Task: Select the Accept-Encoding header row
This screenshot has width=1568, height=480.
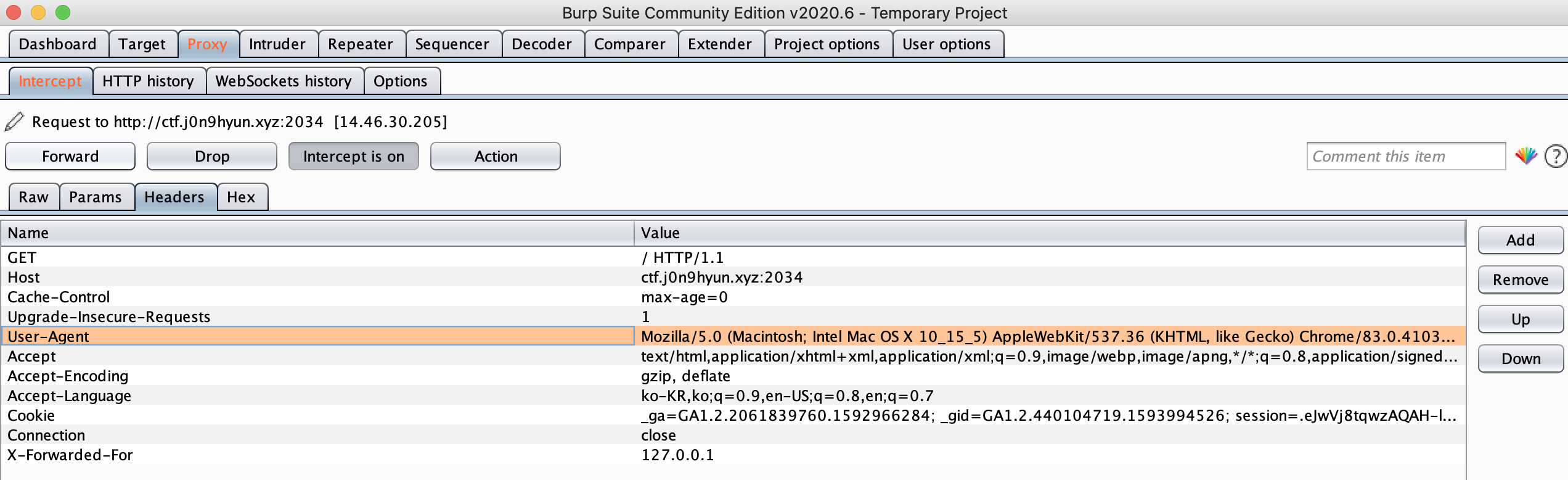Action: (x=733, y=376)
